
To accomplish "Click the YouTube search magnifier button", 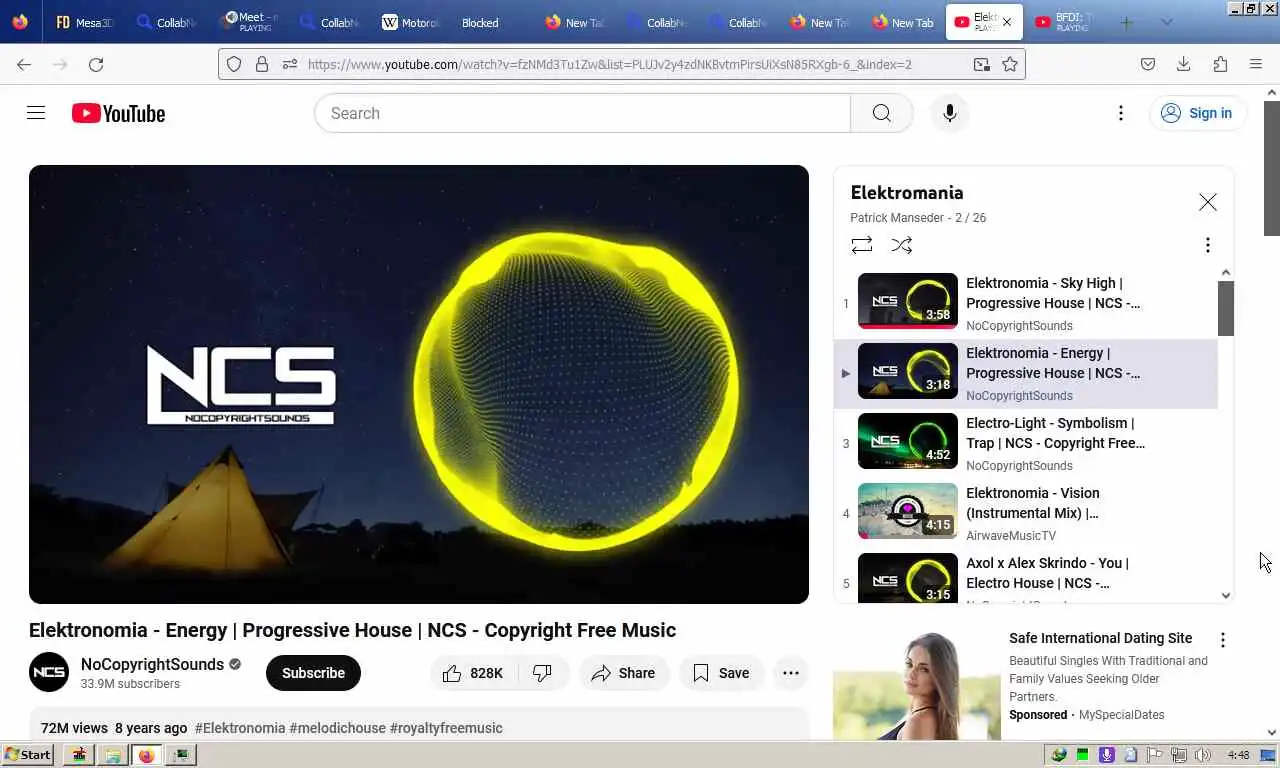I will coord(881,113).
